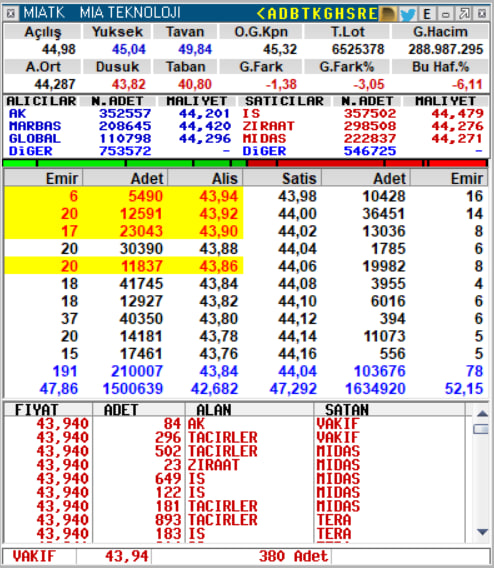Click the highlighted bid price 43,86
Image resolution: width=494 pixels, height=568 pixels.
coord(218,266)
